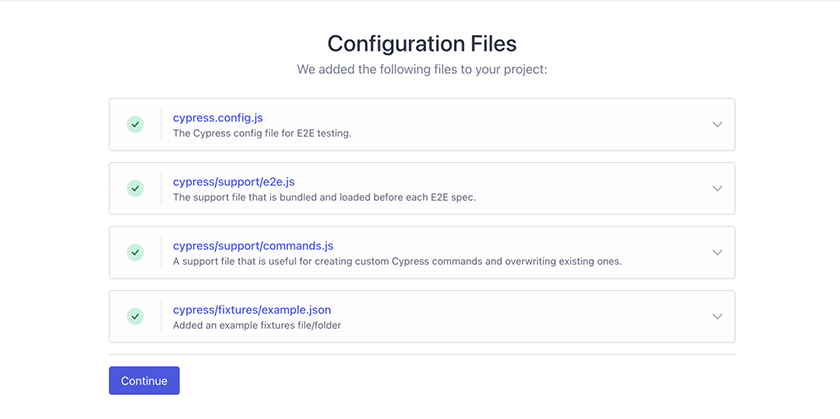The height and width of the screenshot is (419, 840).
Task: Expand the cypress.config.js row chevron
Action: pos(717,124)
